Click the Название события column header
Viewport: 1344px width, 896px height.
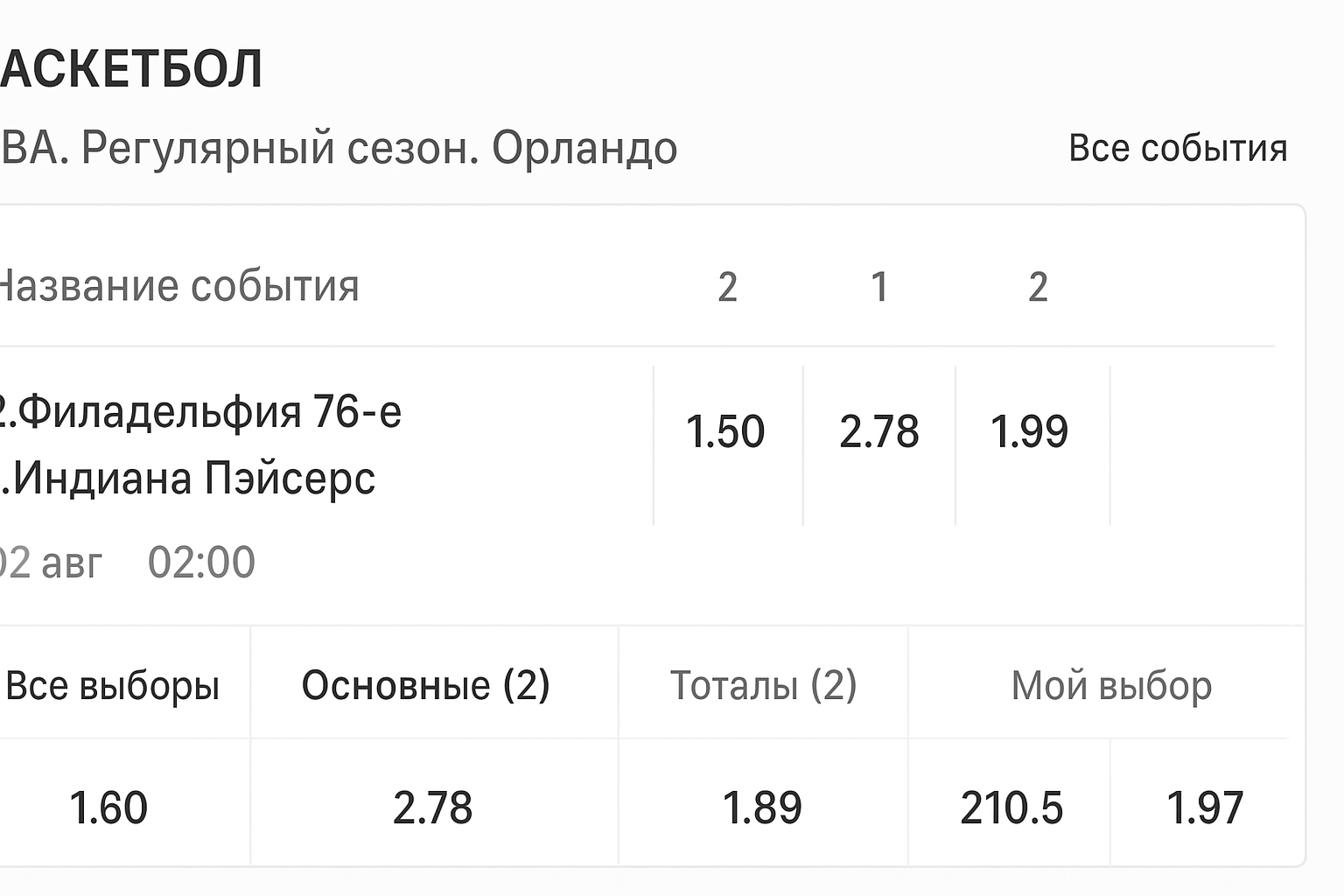(x=178, y=286)
